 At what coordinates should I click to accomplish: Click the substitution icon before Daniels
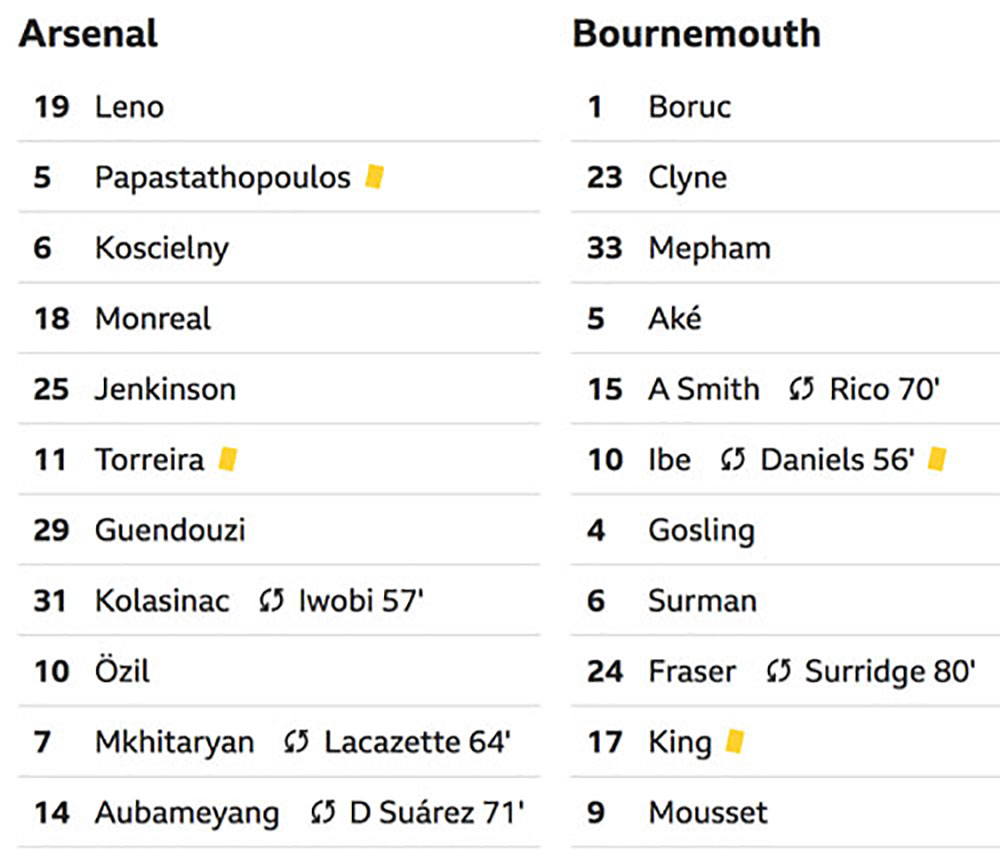732,459
